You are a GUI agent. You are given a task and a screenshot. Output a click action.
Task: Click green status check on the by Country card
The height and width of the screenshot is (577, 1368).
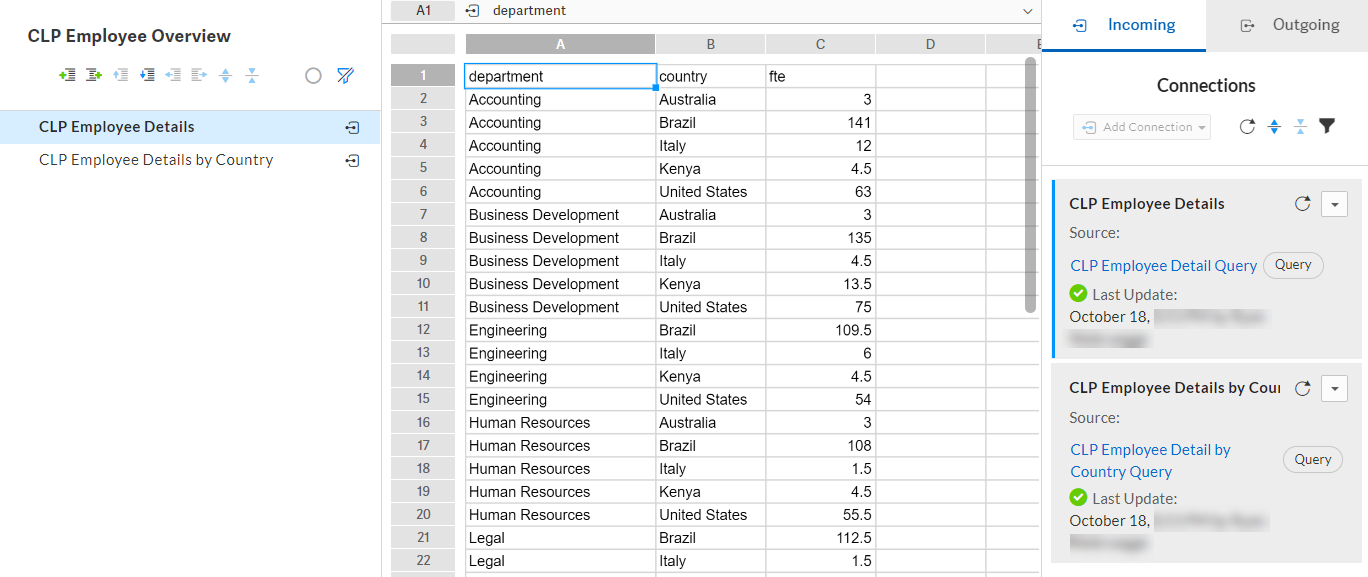coord(1078,498)
